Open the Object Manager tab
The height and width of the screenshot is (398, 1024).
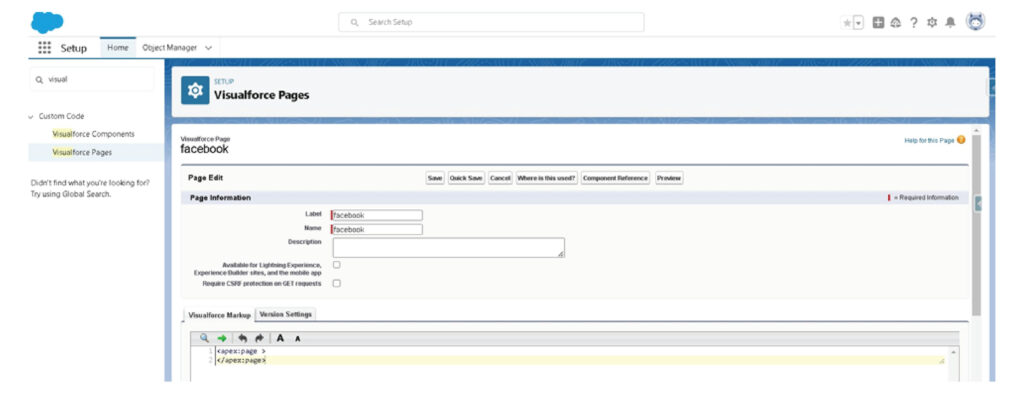point(169,48)
